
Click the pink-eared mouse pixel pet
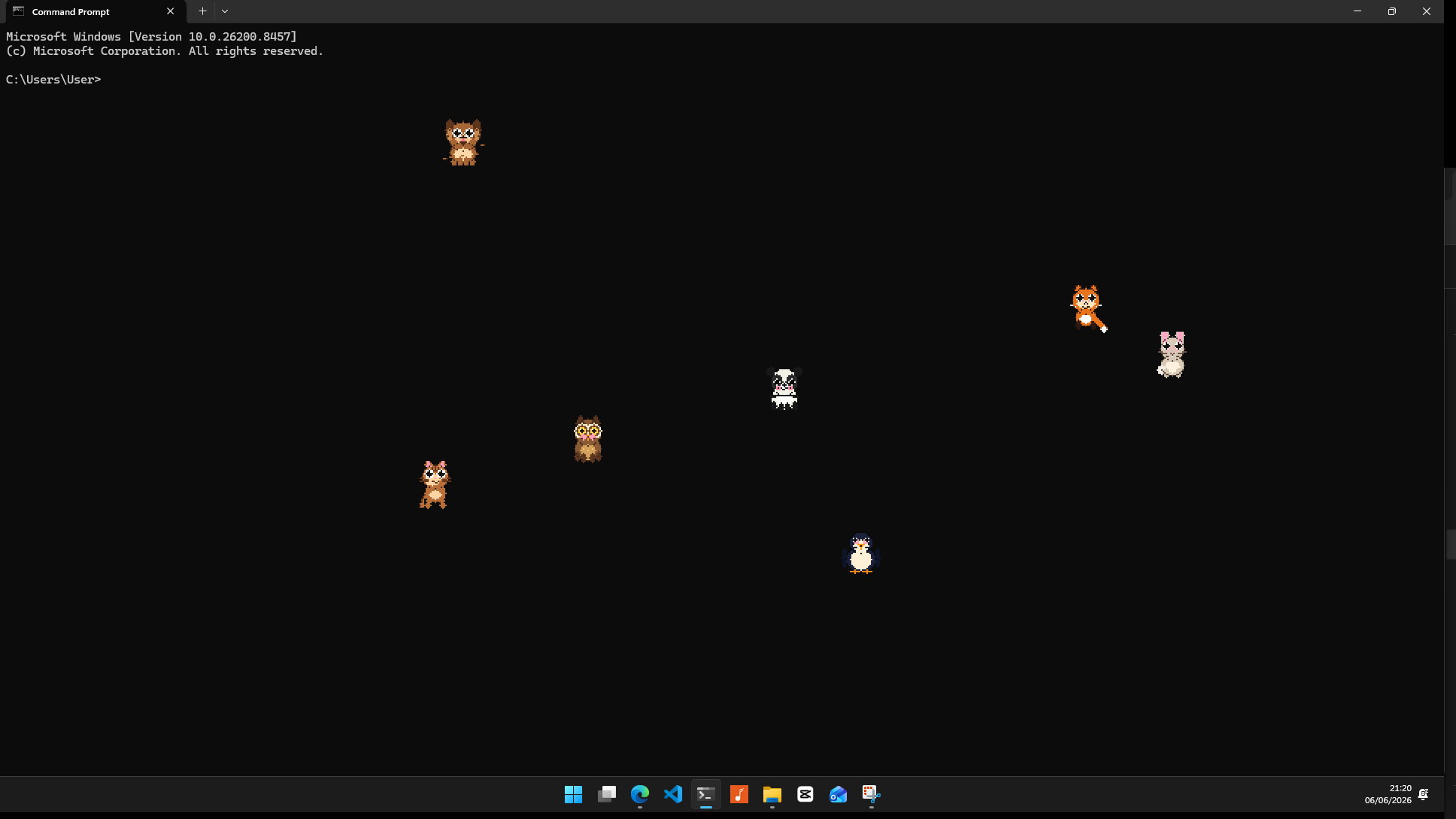[1172, 354]
